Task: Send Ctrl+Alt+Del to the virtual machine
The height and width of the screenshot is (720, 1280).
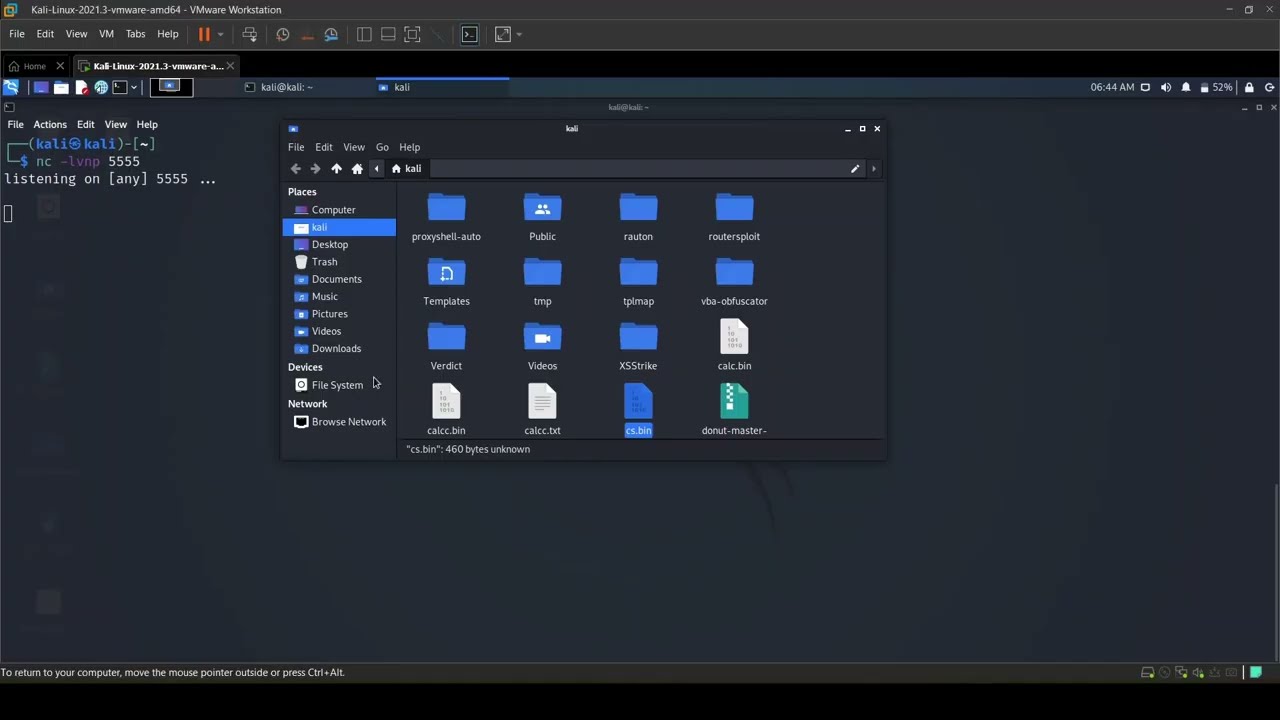Action: point(250,34)
